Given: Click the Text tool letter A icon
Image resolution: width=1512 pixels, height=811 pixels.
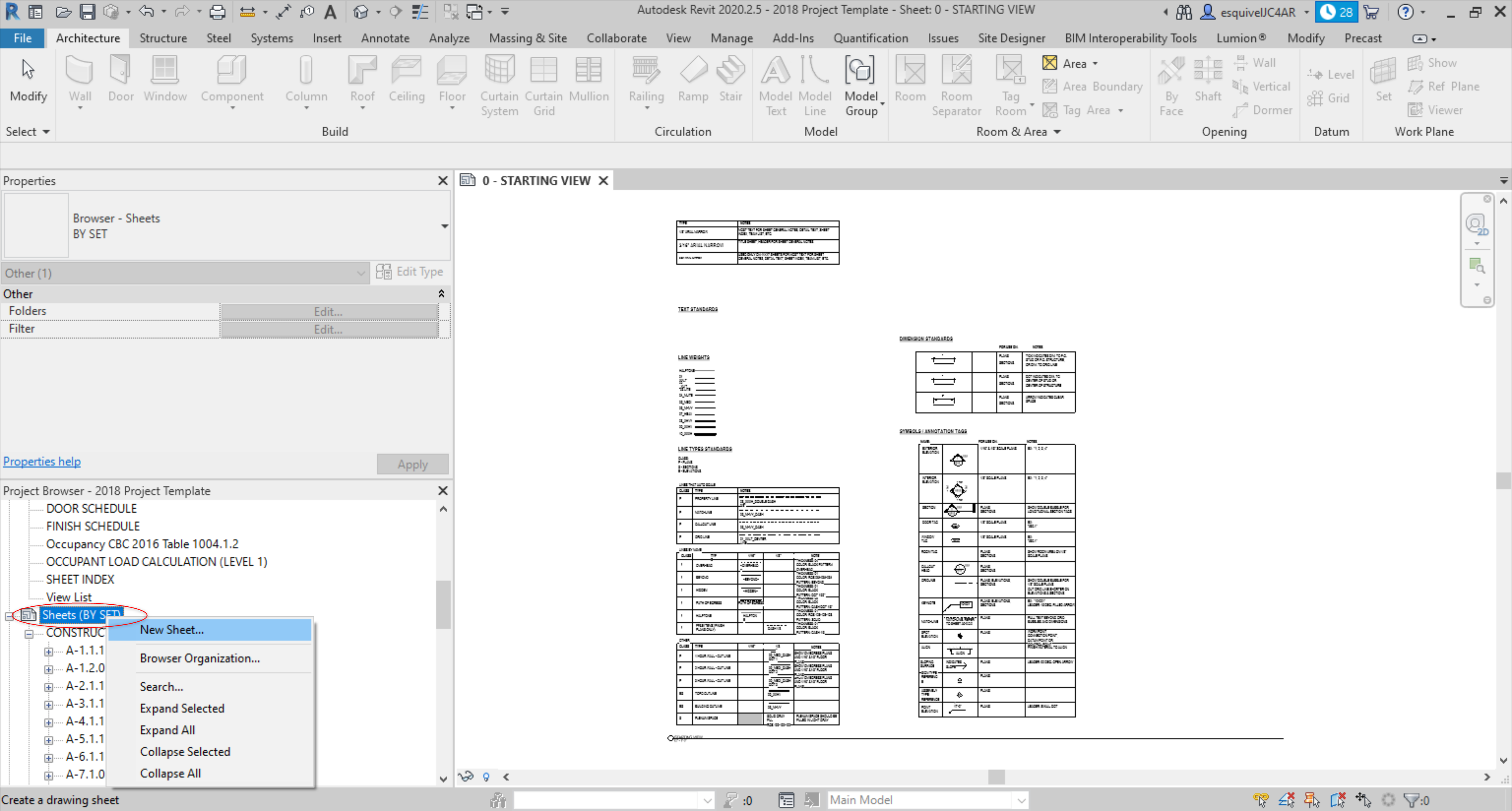Looking at the screenshot, I should pyautogui.click(x=330, y=12).
